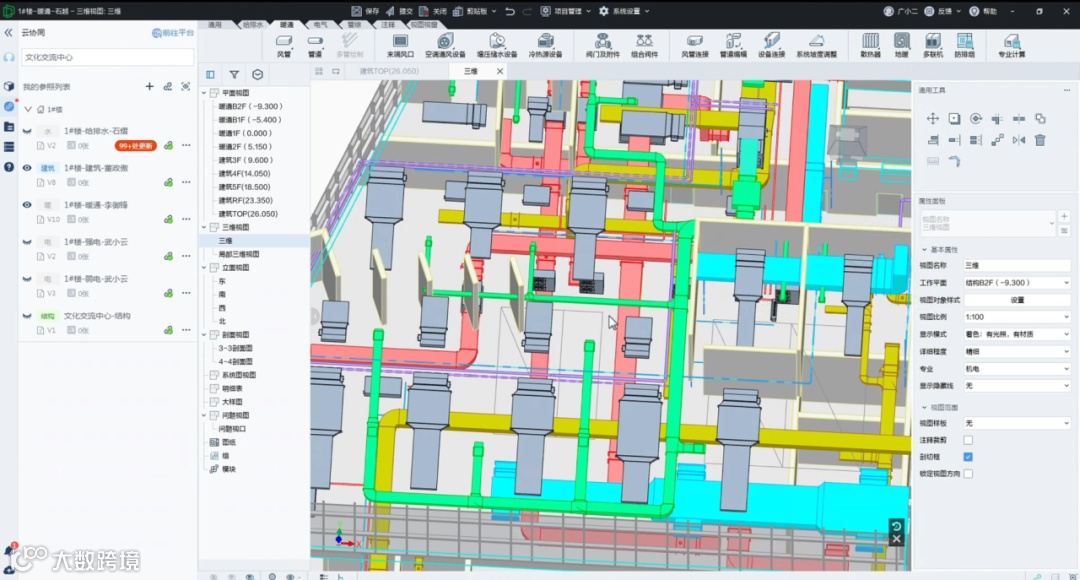This screenshot has height=580, width=1080.
Task: Click the filter icon above the view tree
Action: [234, 74]
